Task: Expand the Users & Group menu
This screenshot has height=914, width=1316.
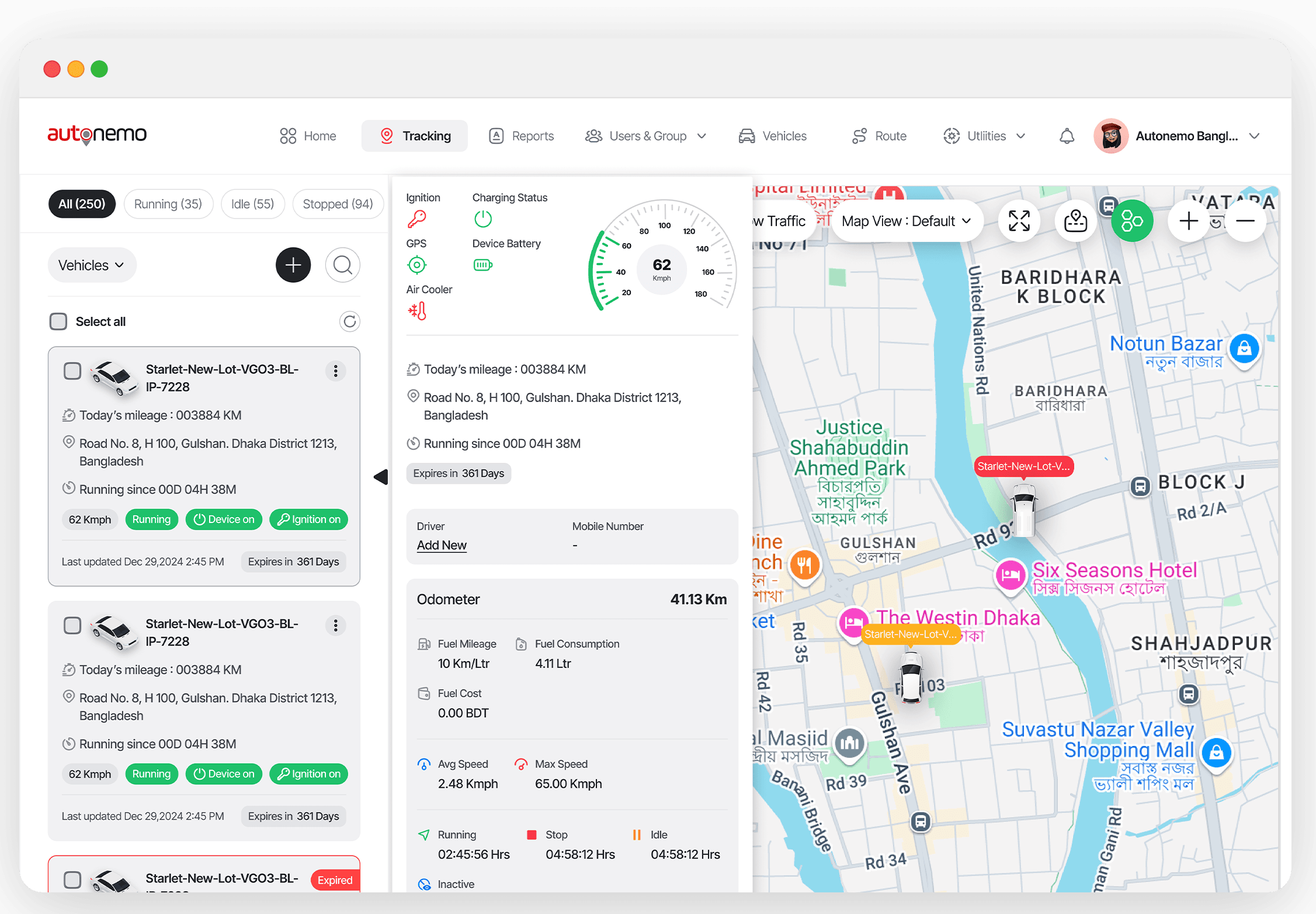Action: click(647, 136)
